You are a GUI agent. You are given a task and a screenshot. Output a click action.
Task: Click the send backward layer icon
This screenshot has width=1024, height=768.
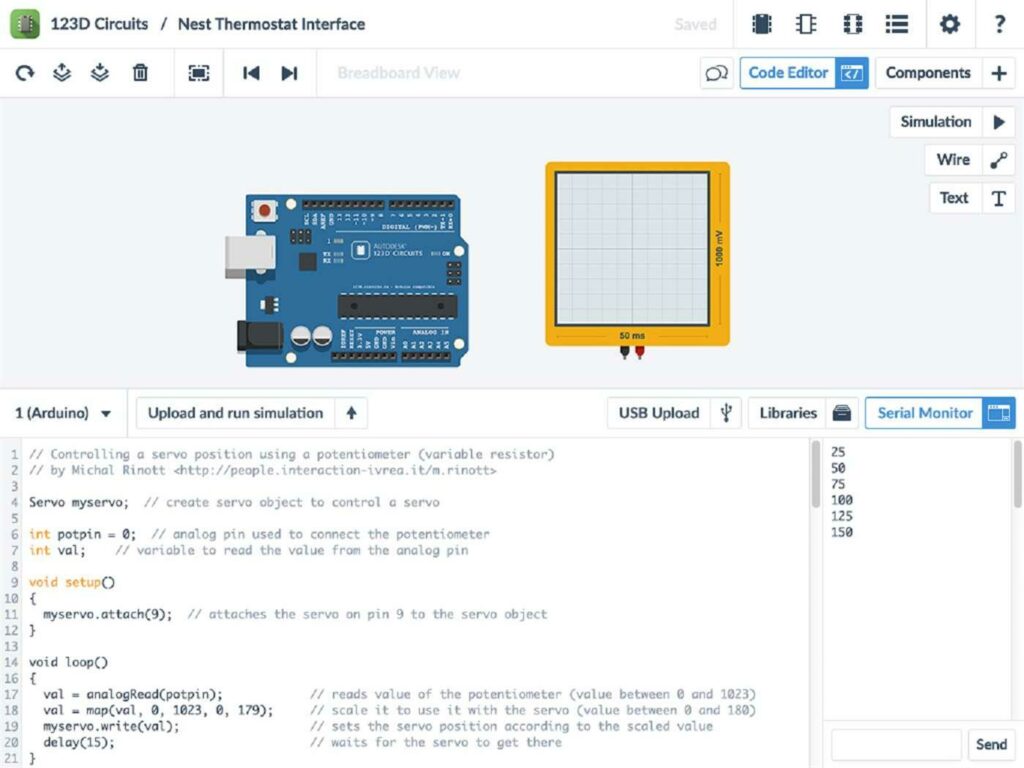click(97, 73)
